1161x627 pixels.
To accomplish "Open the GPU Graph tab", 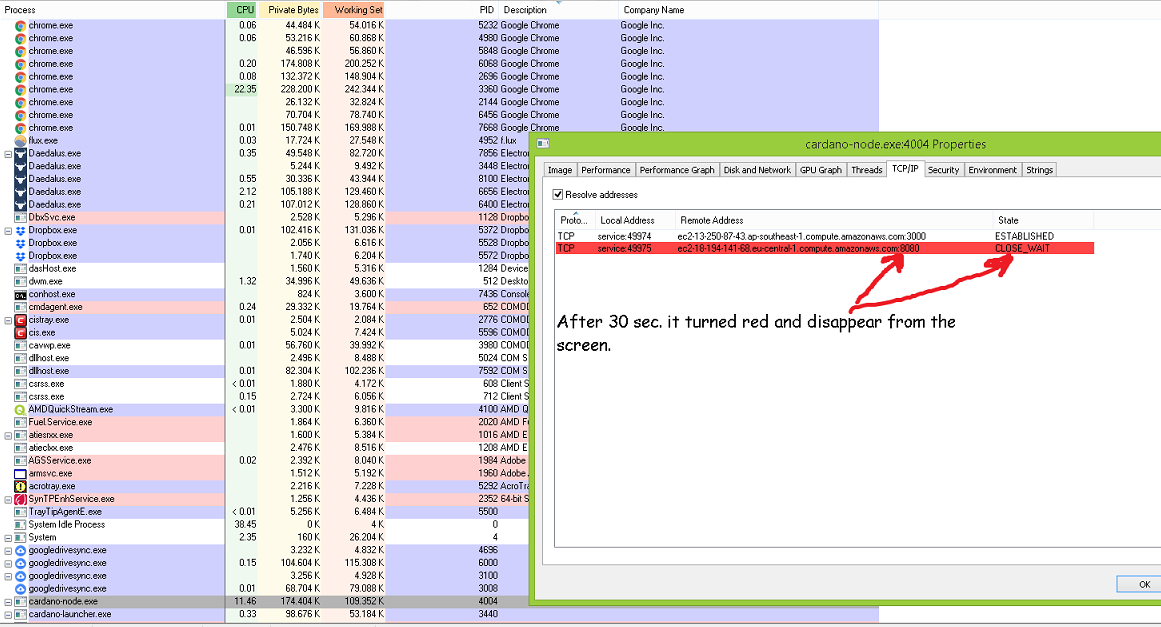I will point(820,170).
